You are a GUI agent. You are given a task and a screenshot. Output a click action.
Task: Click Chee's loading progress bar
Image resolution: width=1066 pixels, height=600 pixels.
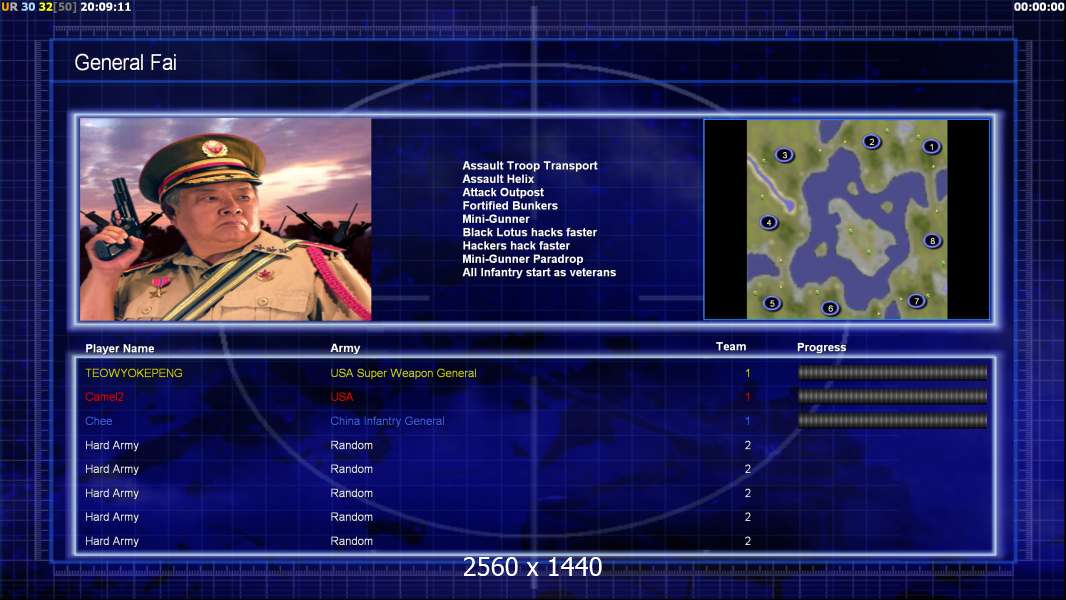pos(893,421)
